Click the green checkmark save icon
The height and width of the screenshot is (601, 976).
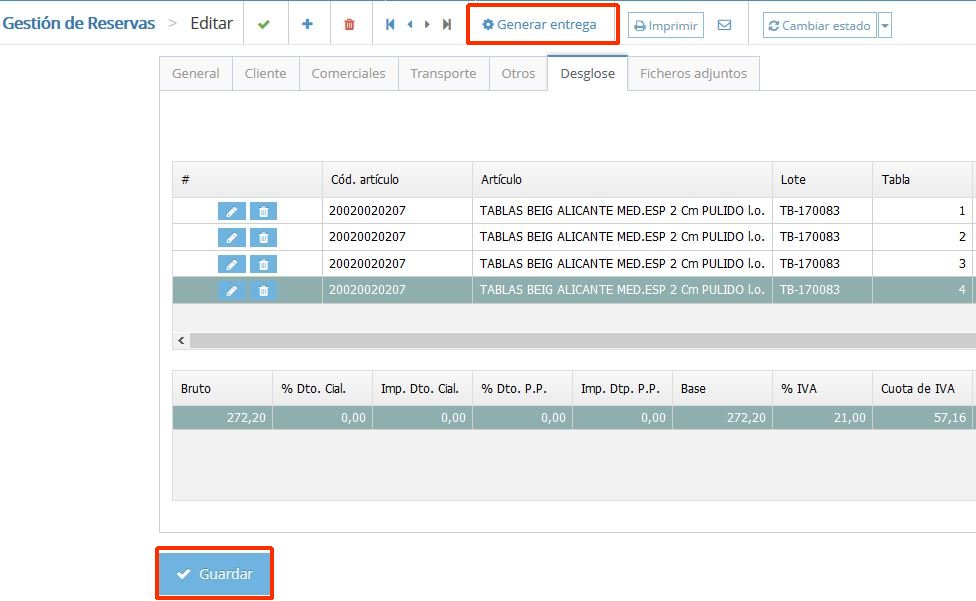264,24
